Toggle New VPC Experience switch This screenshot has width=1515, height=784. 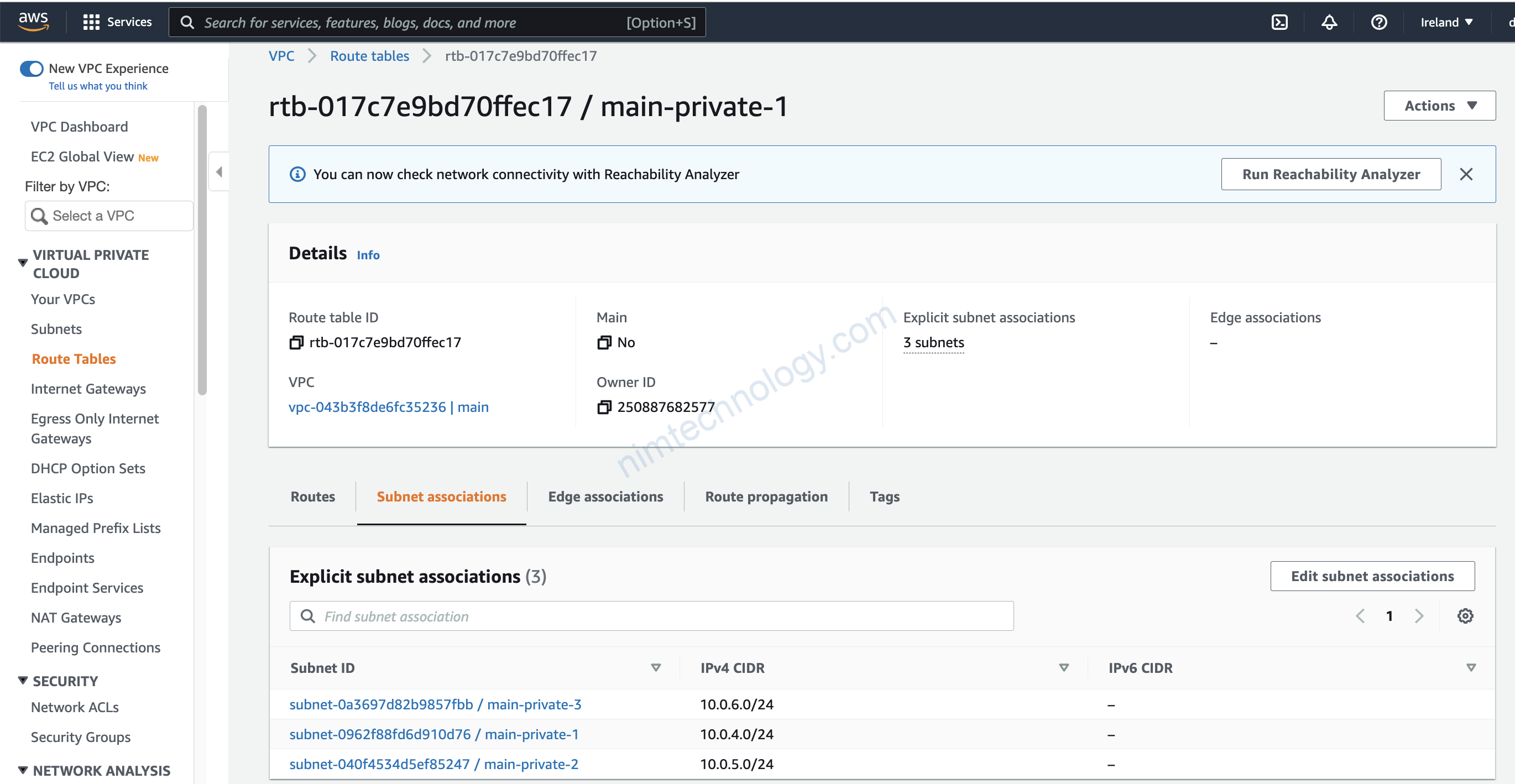(x=32, y=69)
